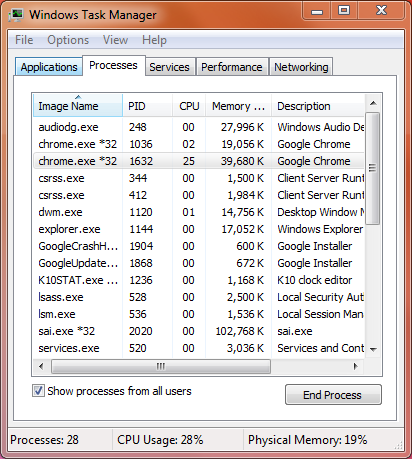Select the lsm.exe process
The width and height of the screenshot is (412, 459).
click(199, 314)
